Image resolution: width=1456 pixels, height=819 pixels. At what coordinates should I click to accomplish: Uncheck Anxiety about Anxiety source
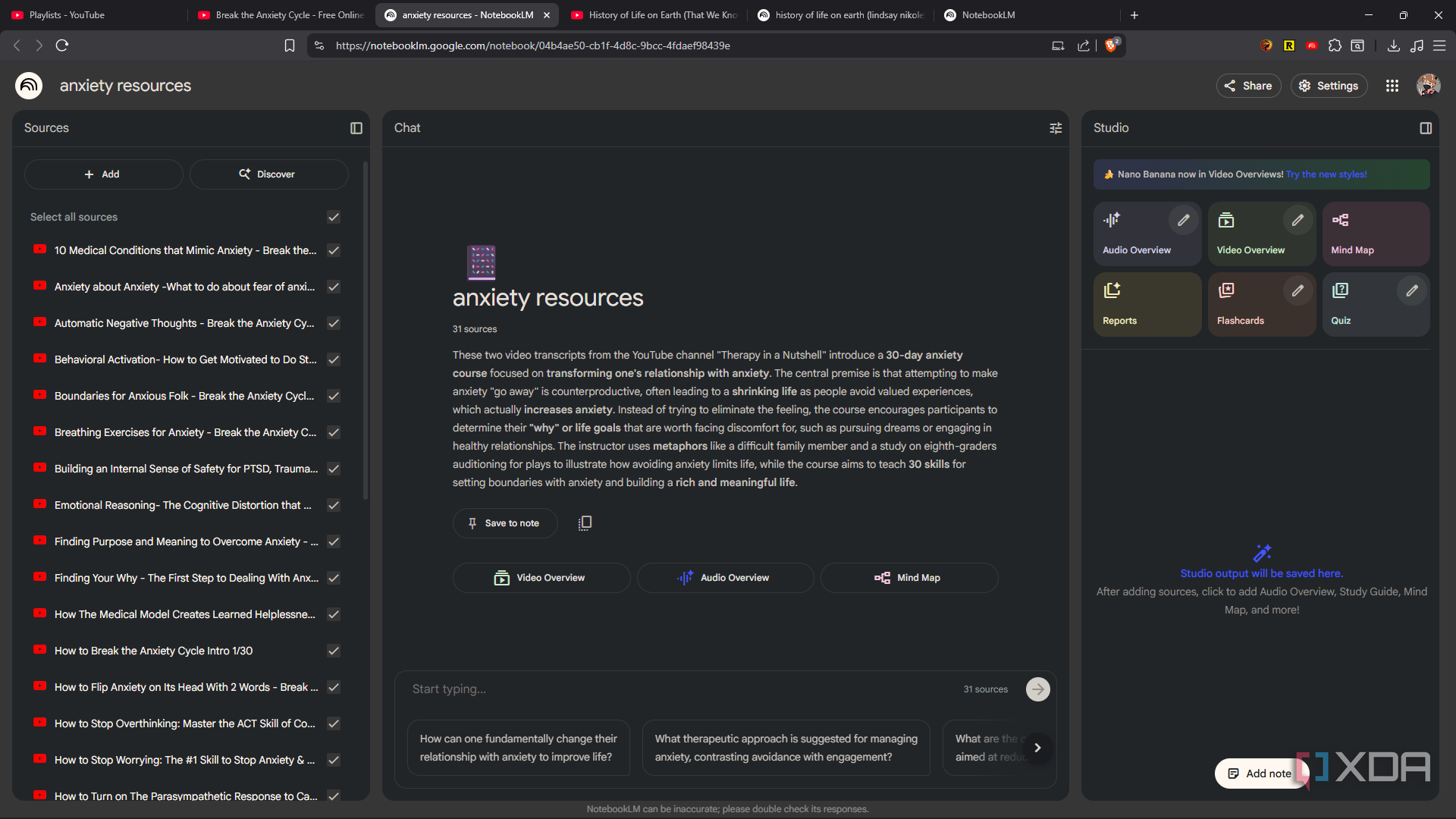[x=333, y=287]
